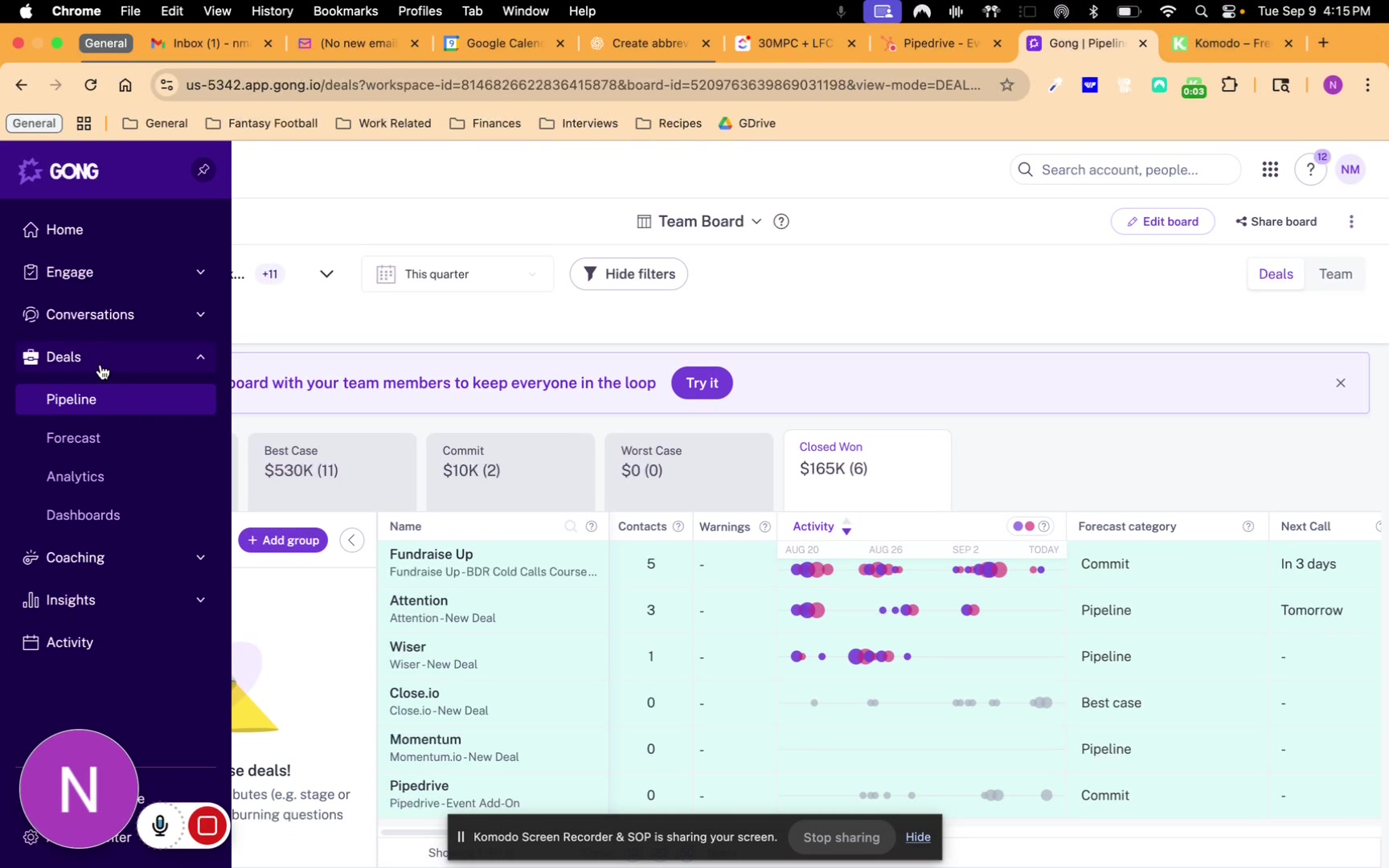Switch to the Google Calendar browser tab

(505, 43)
